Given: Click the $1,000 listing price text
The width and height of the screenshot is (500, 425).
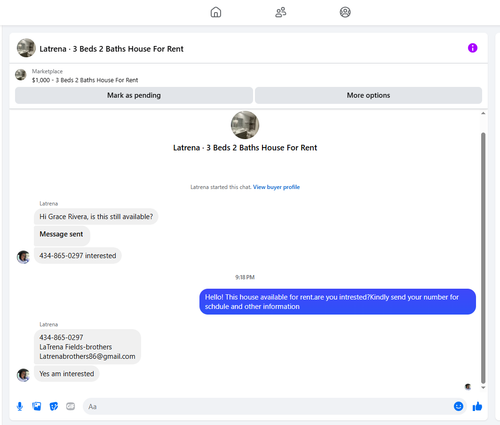Looking at the screenshot, I should [41, 80].
